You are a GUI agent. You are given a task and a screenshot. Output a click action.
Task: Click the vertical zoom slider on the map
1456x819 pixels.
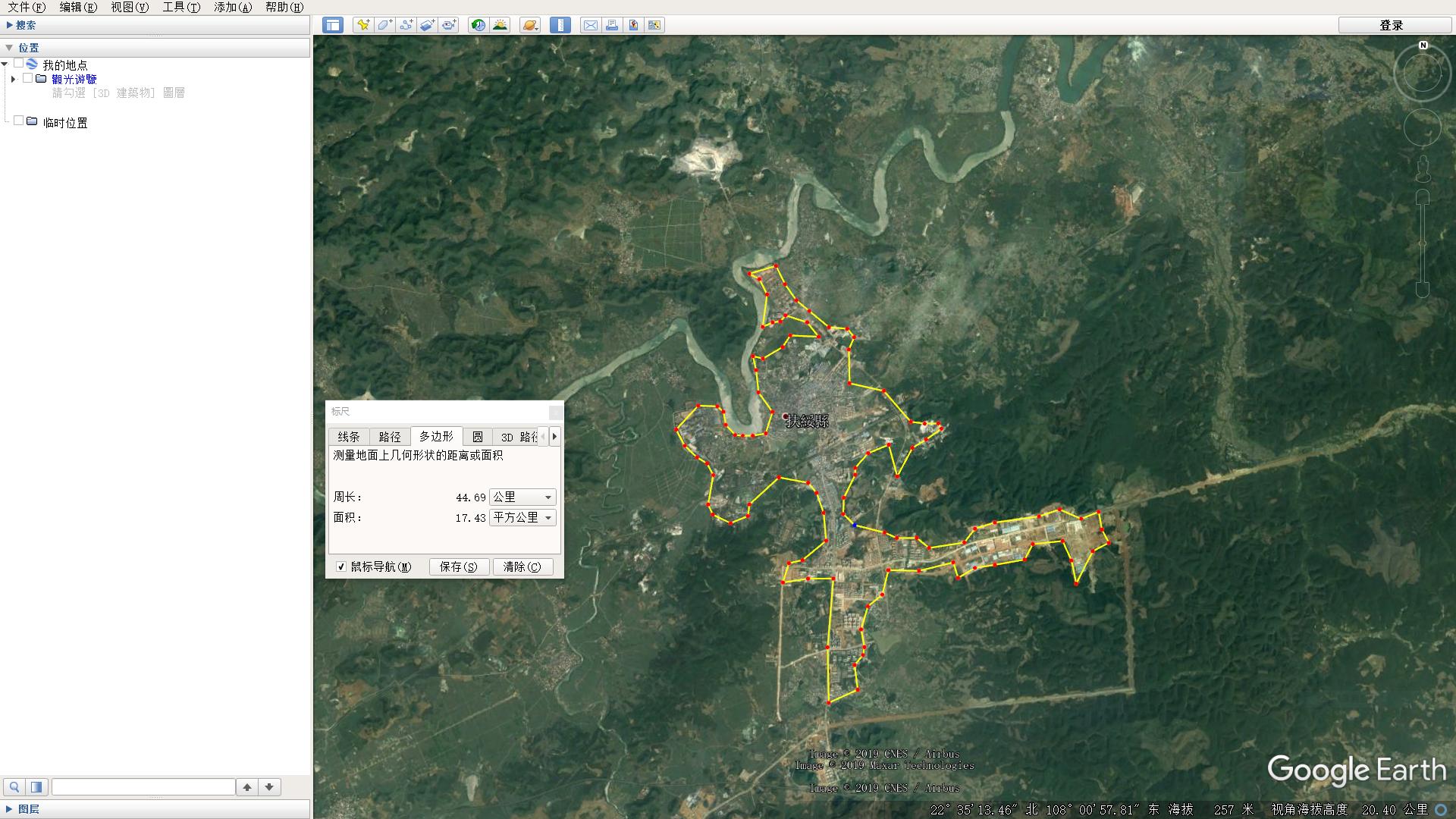pyautogui.click(x=1423, y=243)
